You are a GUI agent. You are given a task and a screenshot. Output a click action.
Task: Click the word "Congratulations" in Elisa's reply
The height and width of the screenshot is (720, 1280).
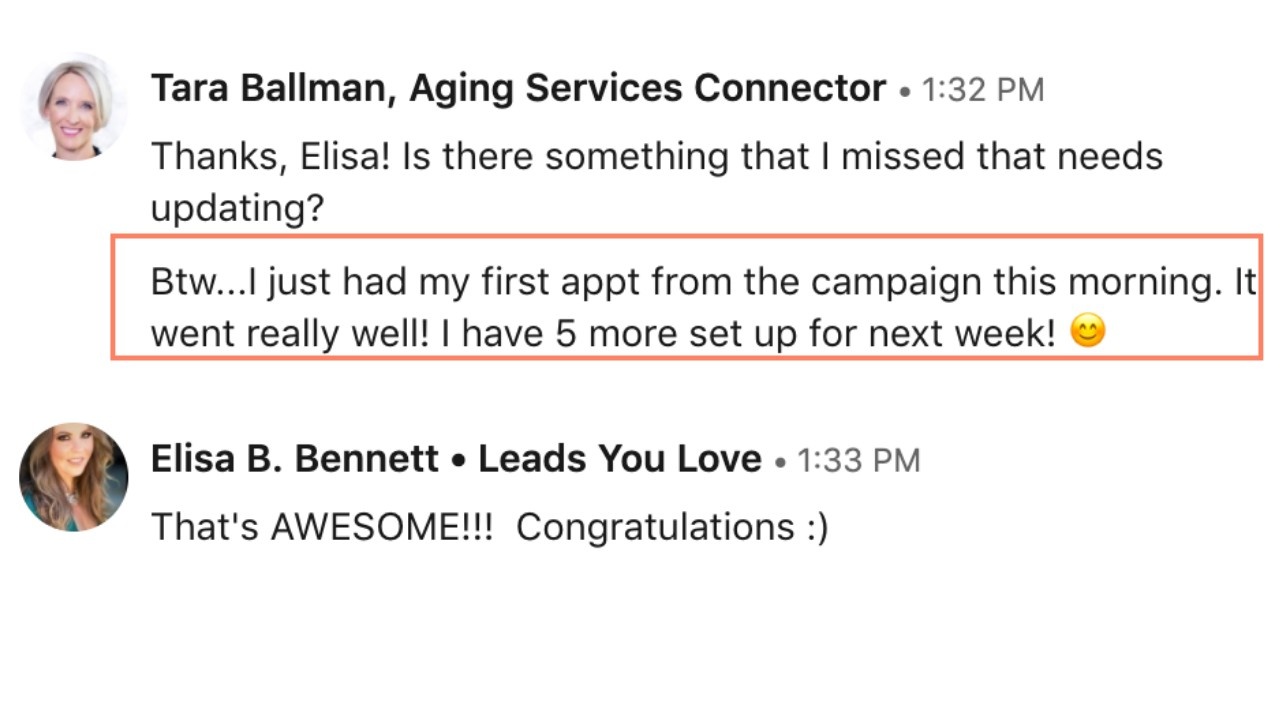pos(654,527)
